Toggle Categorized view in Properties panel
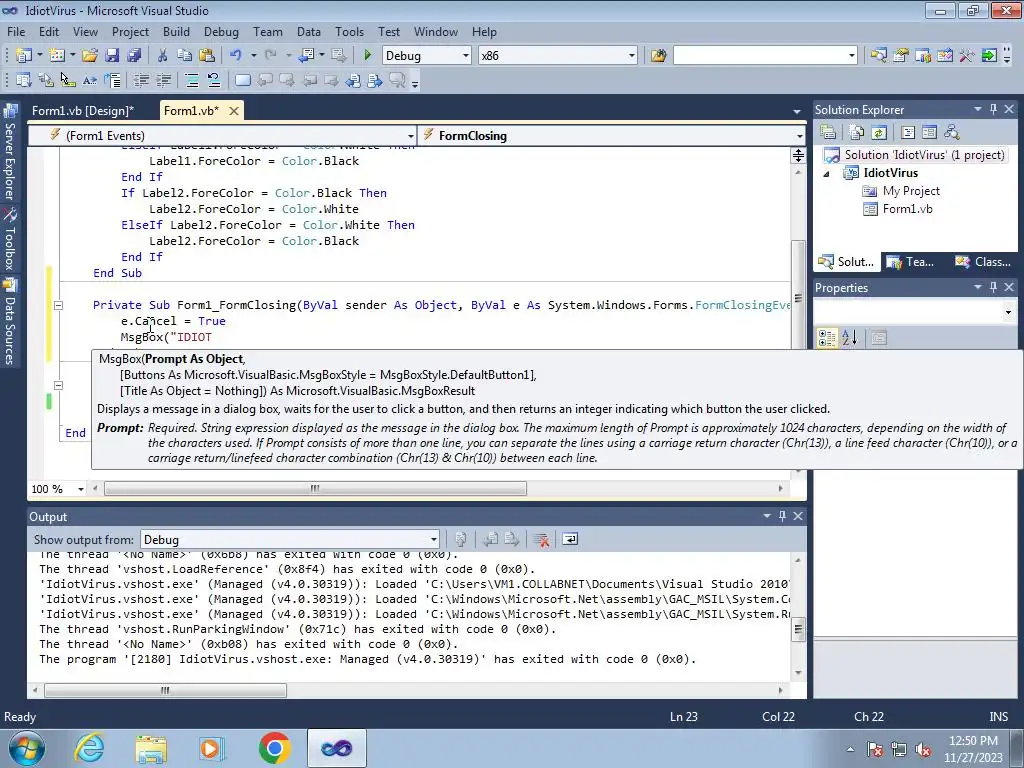 (x=827, y=338)
